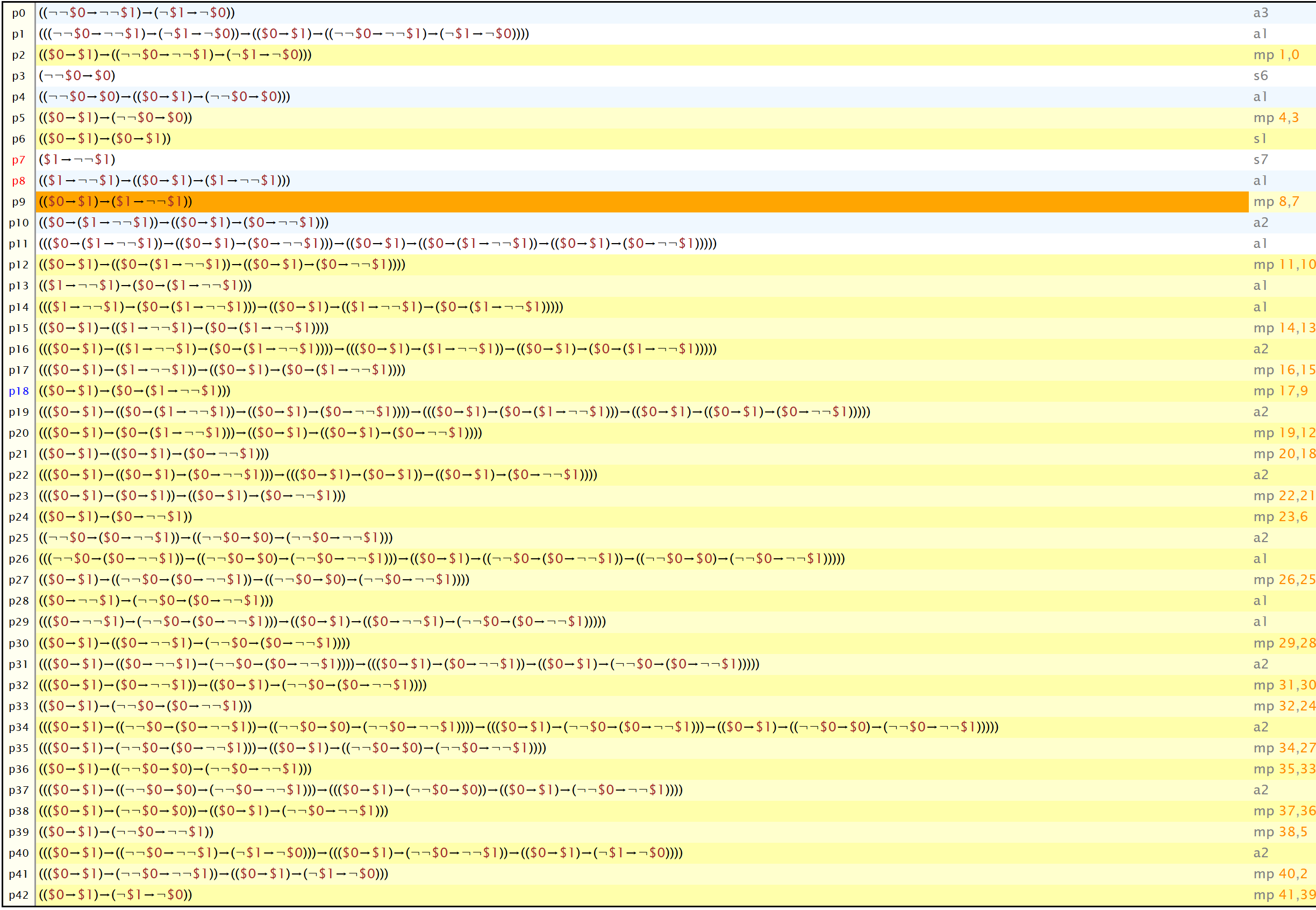The height and width of the screenshot is (910, 1316).
Task: Click the 'a3' axiom label on row p0
Action: pos(1260,13)
